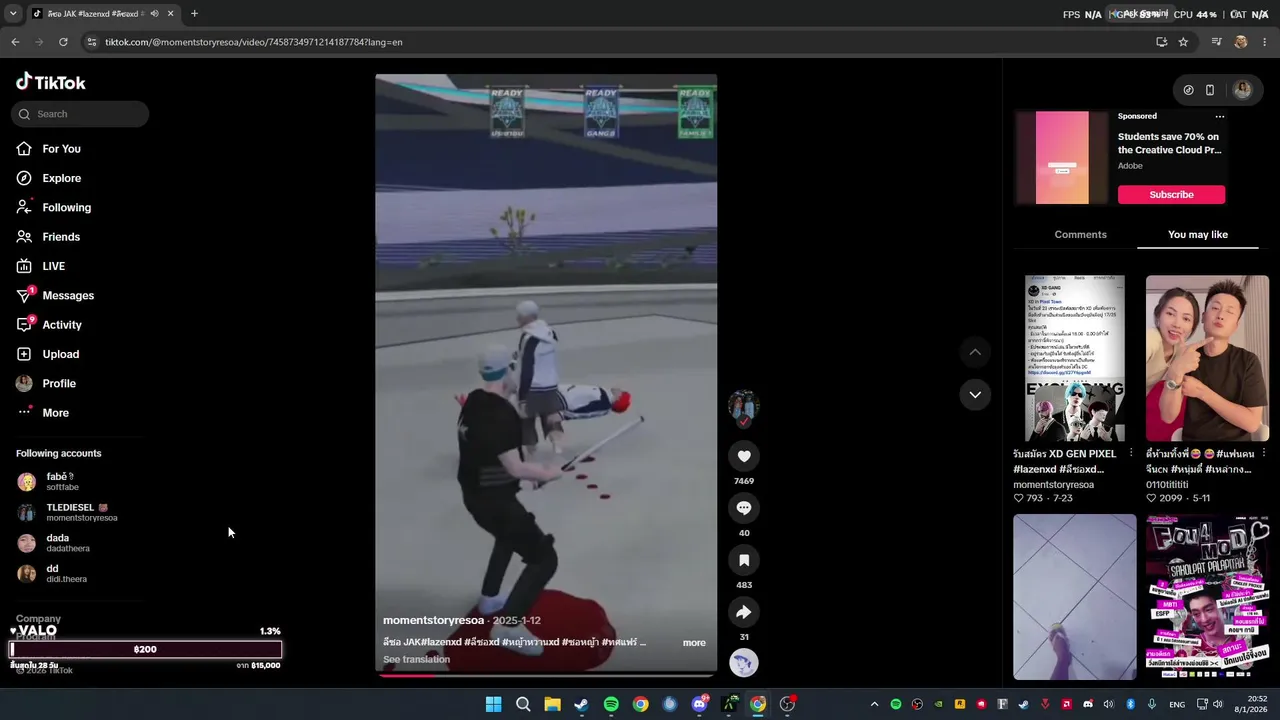This screenshot has height=720, width=1280.
Task: Open the Windows Start menu
Action: [x=493, y=704]
